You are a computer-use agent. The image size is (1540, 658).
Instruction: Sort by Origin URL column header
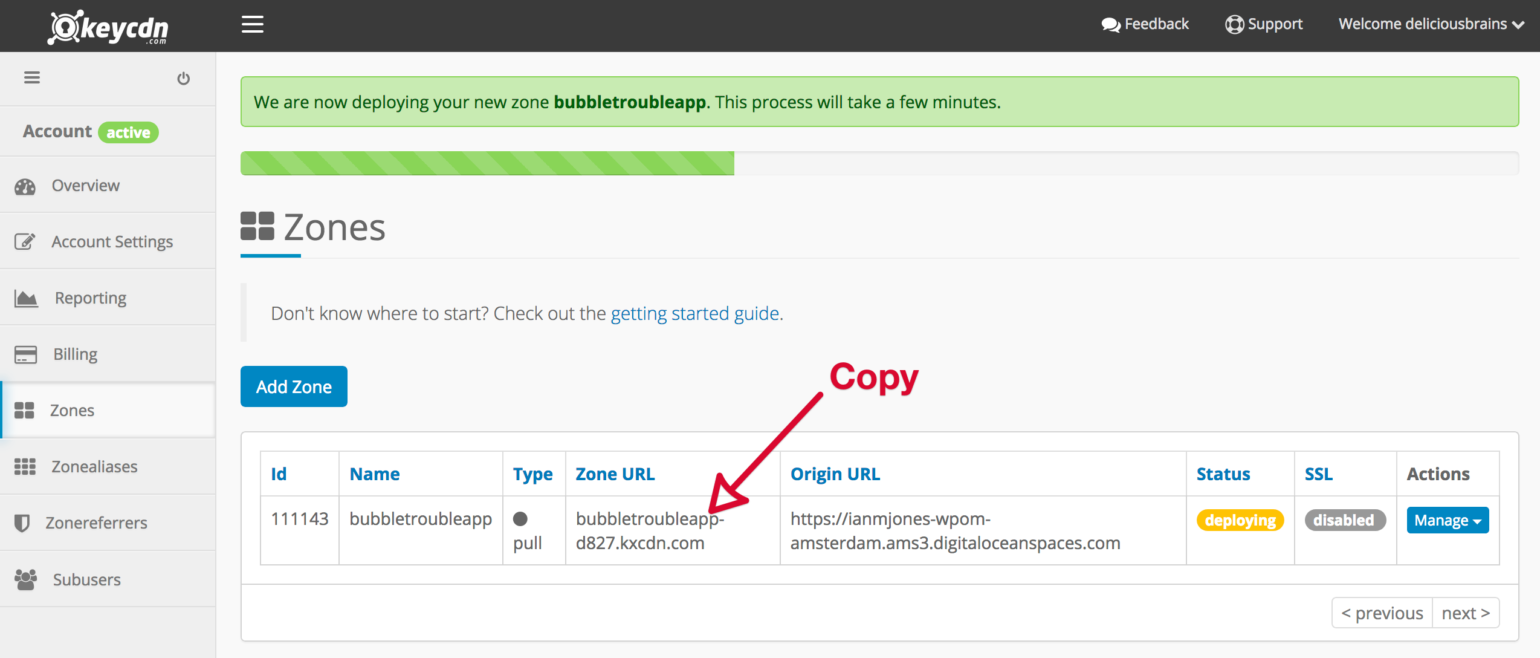tap(835, 474)
